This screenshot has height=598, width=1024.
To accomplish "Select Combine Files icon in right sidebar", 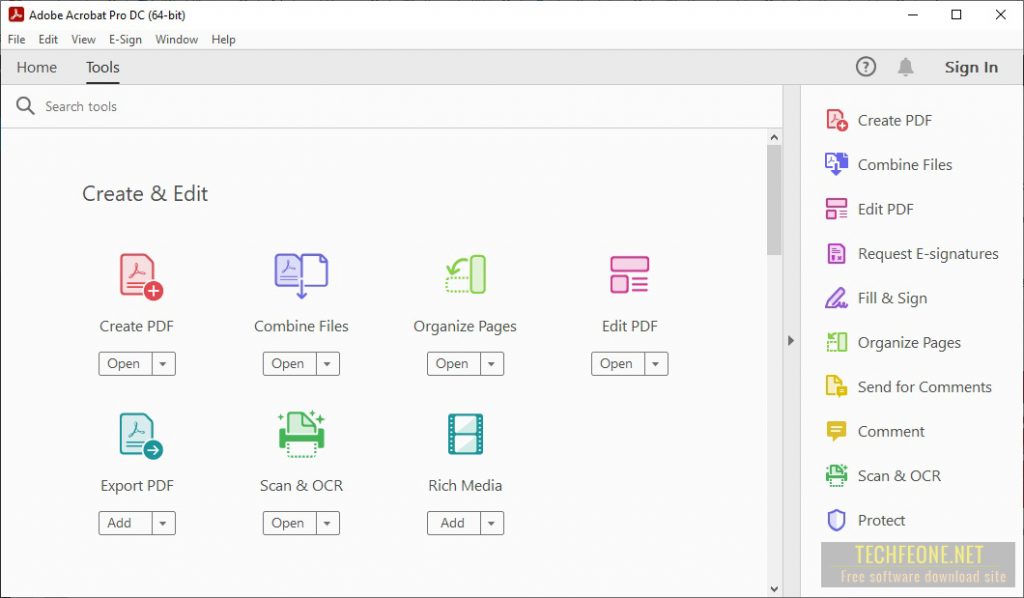I will click(837, 165).
